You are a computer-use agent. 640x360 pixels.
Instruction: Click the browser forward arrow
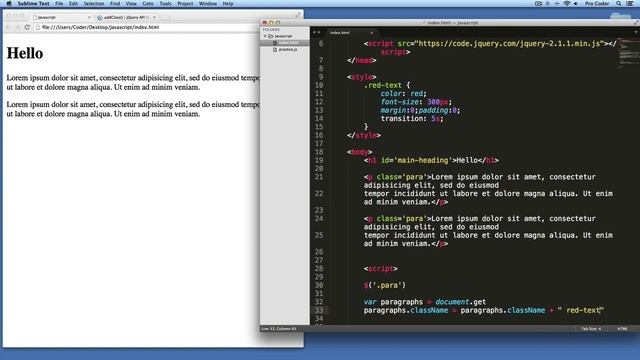pos(18,27)
